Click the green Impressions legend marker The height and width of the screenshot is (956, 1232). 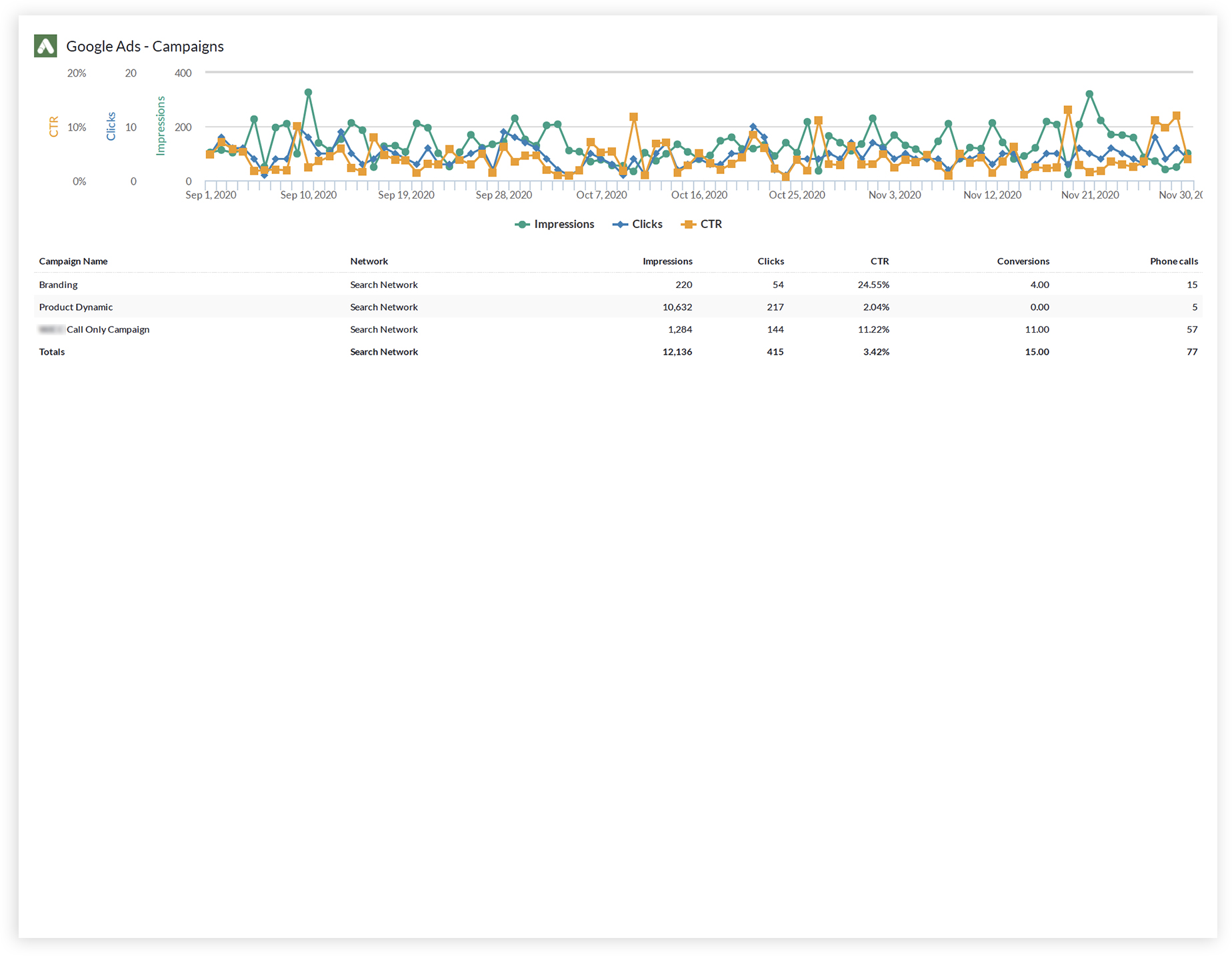tap(523, 225)
